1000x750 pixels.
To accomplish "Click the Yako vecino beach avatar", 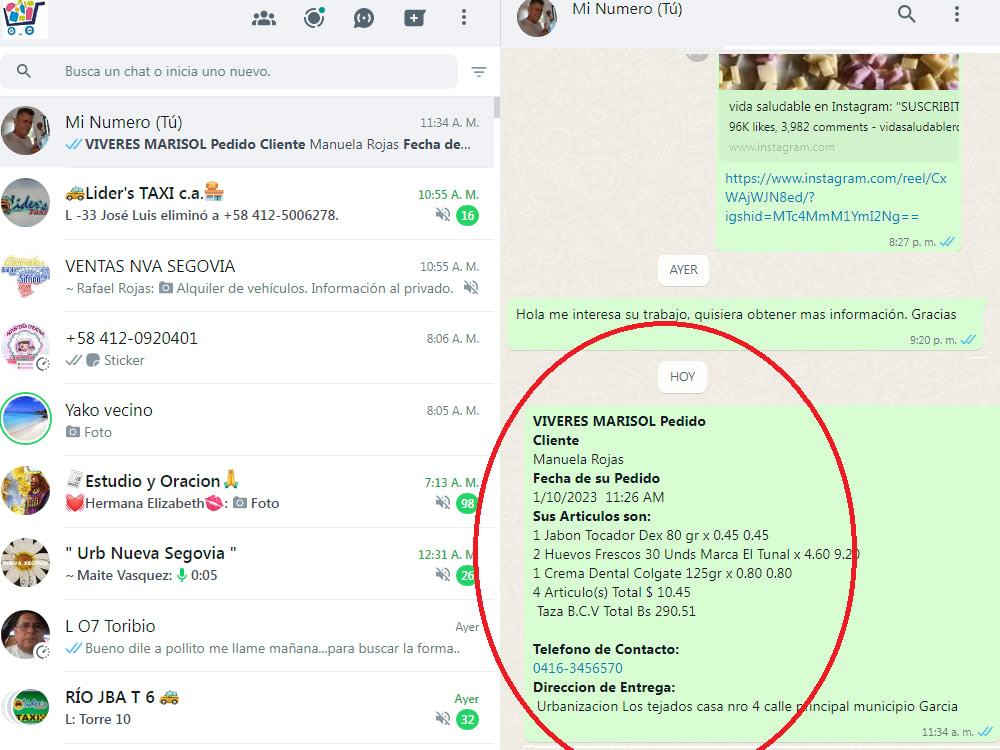I will pyautogui.click(x=26, y=418).
